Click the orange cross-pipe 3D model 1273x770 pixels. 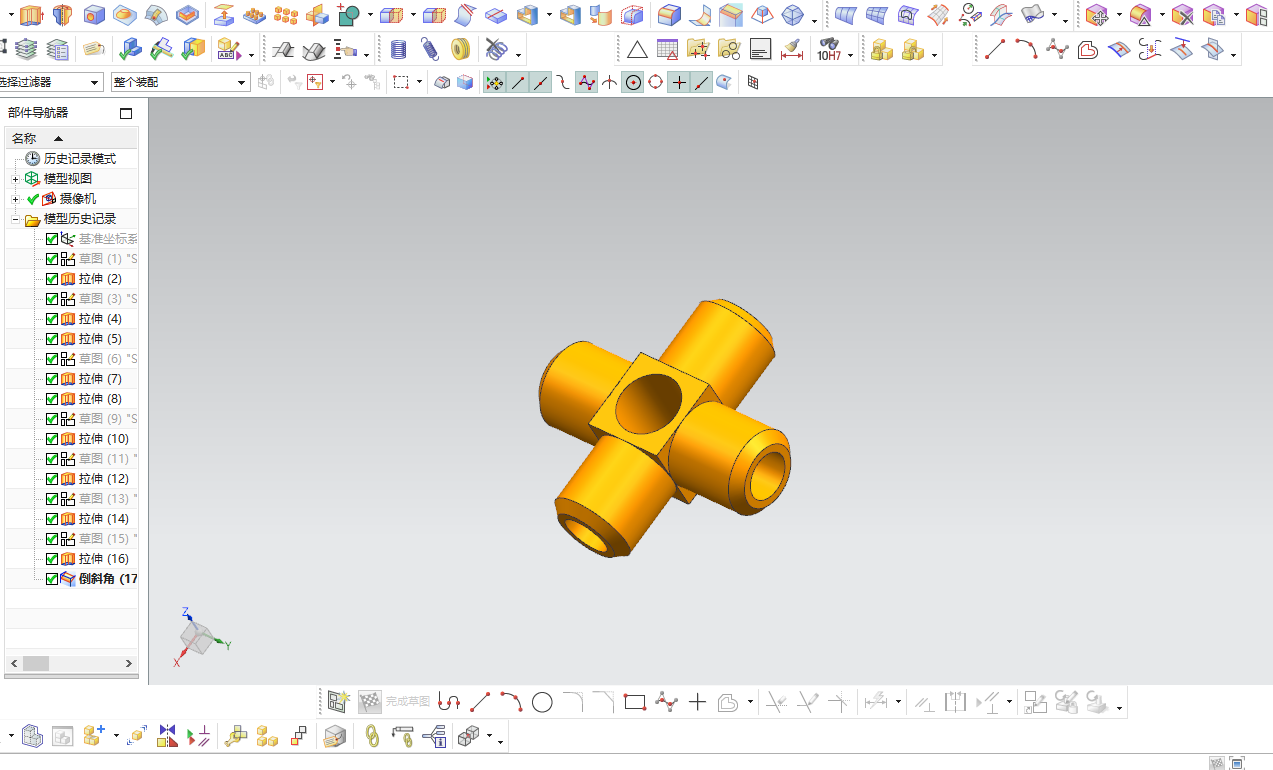click(665, 427)
